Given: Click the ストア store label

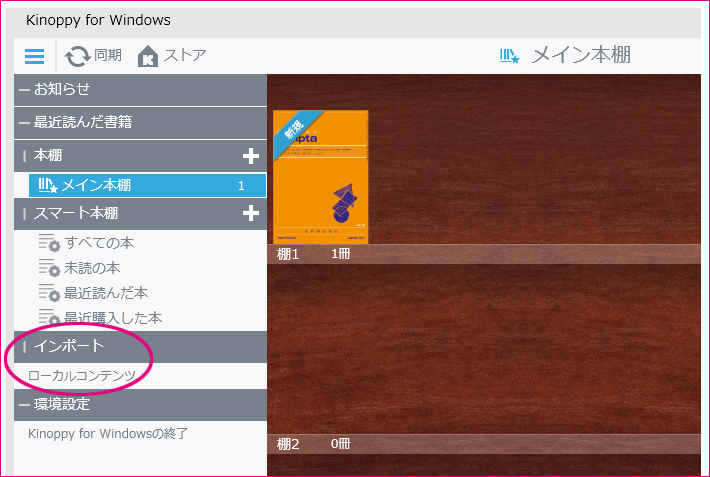Looking at the screenshot, I should click(x=185, y=55).
